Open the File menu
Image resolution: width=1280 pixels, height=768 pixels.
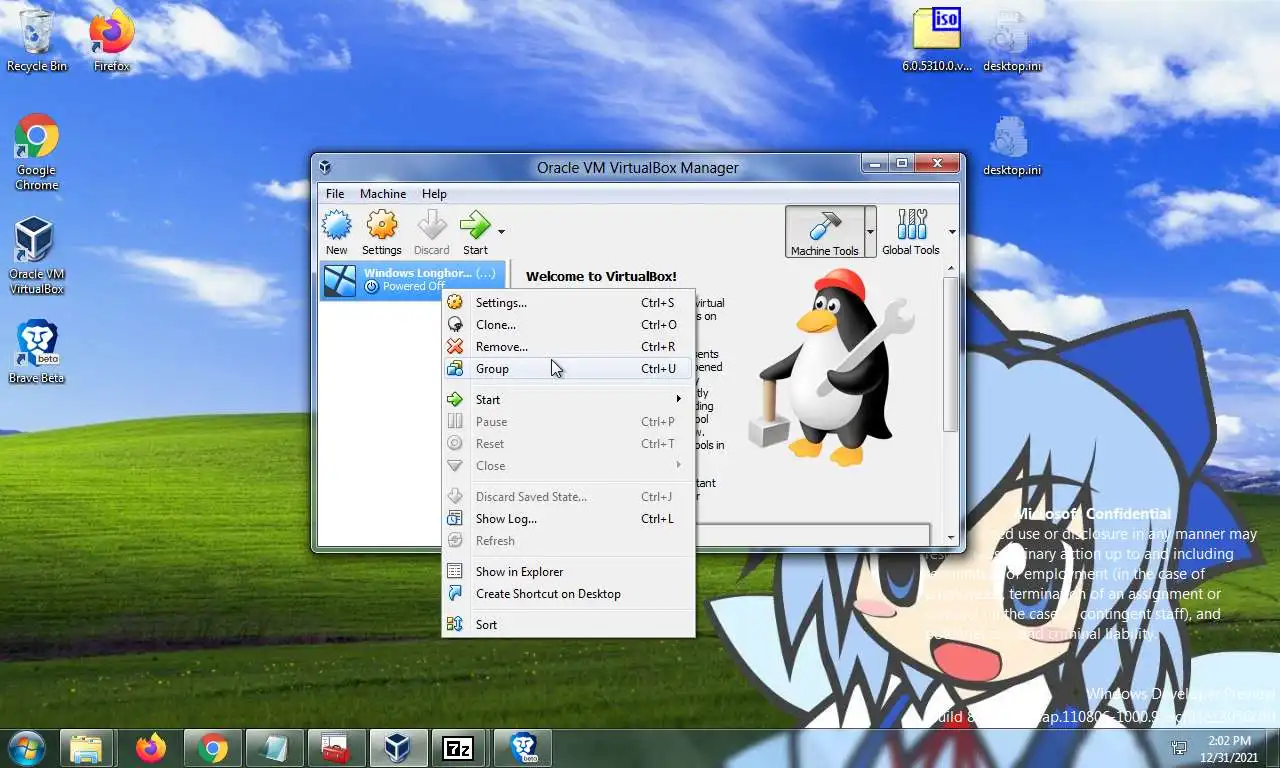[335, 194]
